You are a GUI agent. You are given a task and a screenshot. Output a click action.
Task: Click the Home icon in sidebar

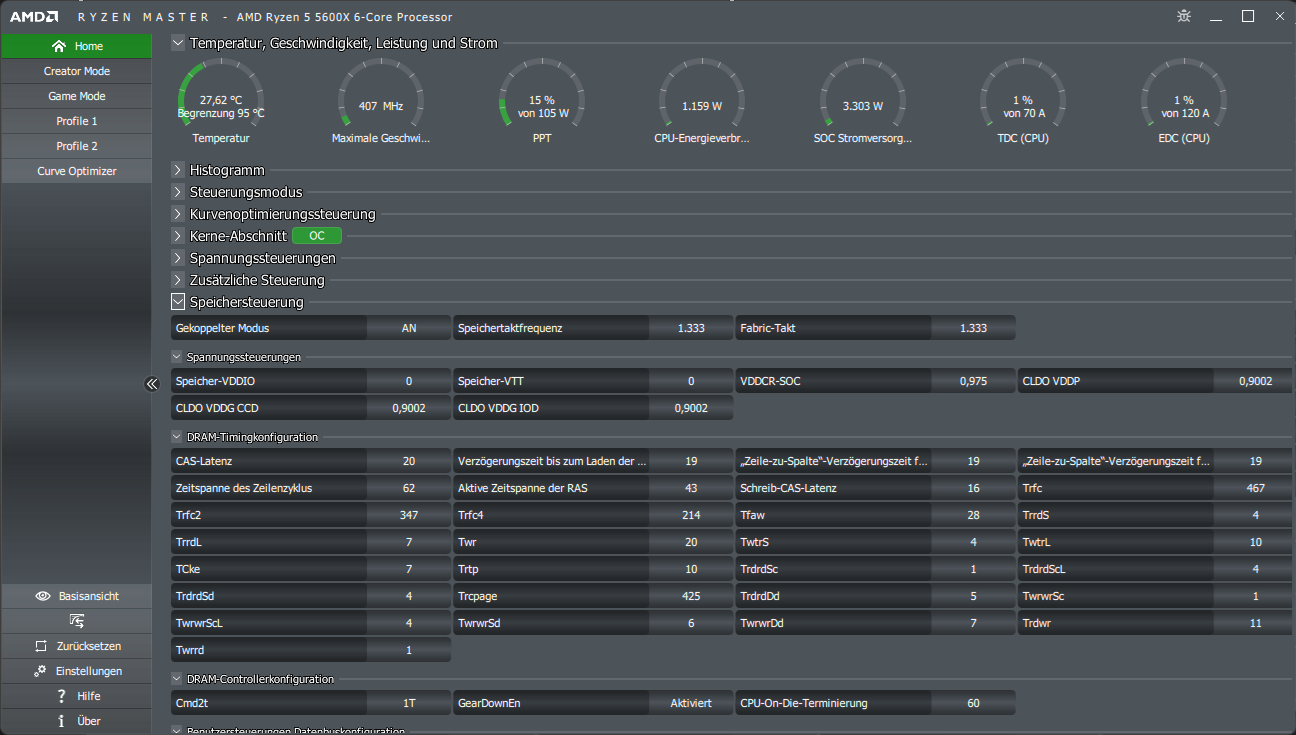point(59,46)
